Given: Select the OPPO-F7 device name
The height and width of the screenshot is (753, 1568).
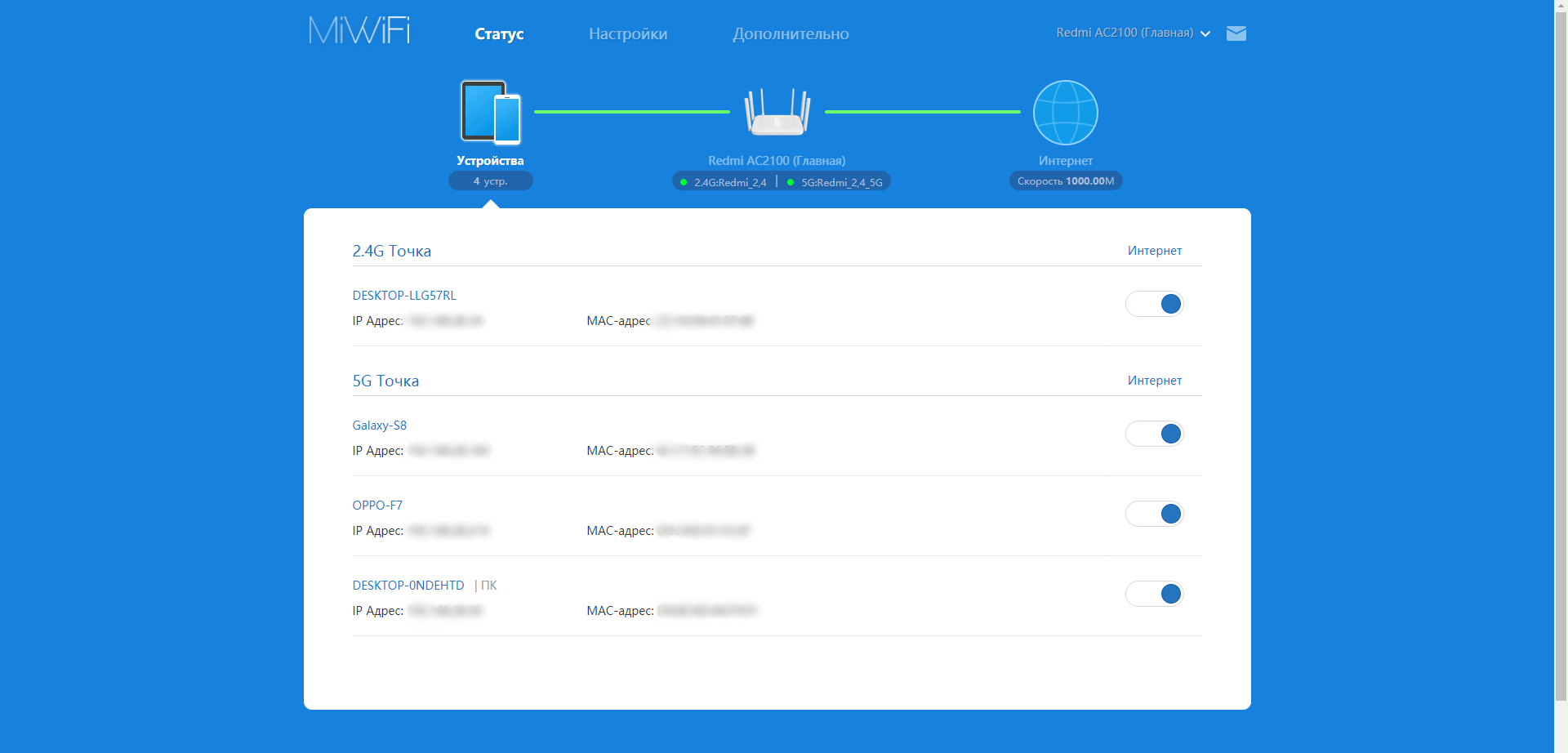Looking at the screenshot, I should coord(377,506).
